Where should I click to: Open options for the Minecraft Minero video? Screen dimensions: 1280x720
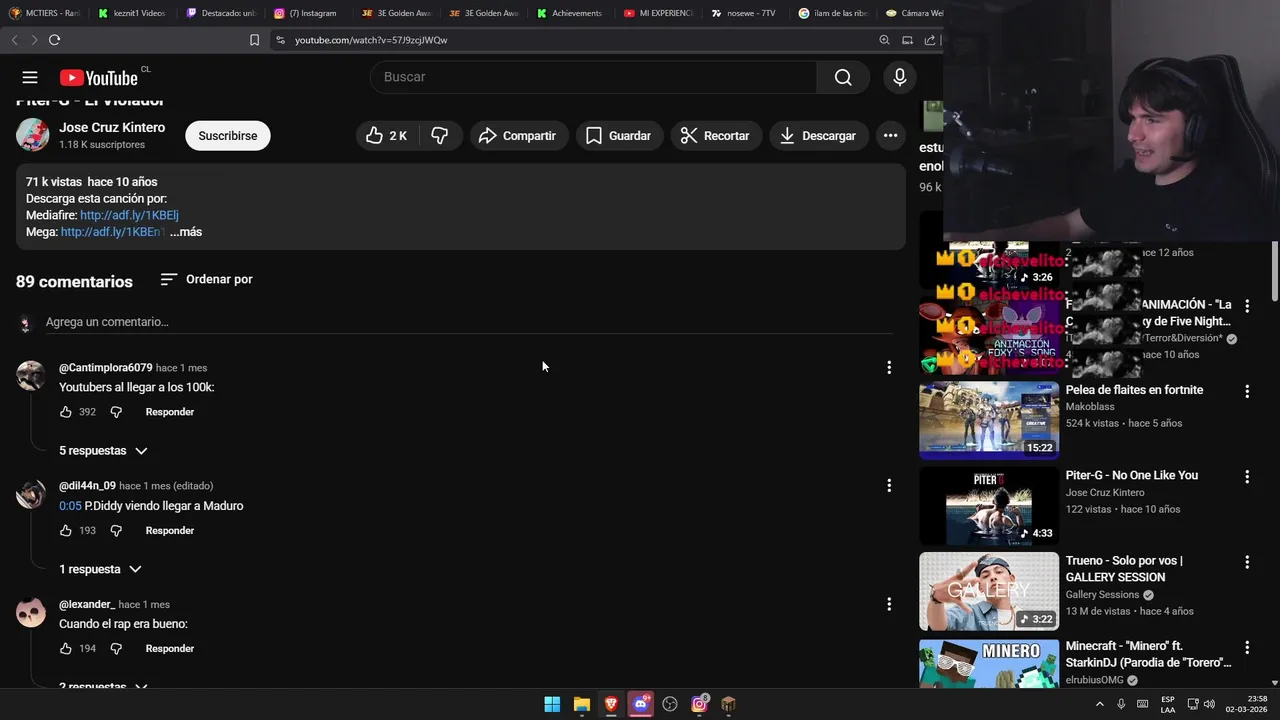1247,648
